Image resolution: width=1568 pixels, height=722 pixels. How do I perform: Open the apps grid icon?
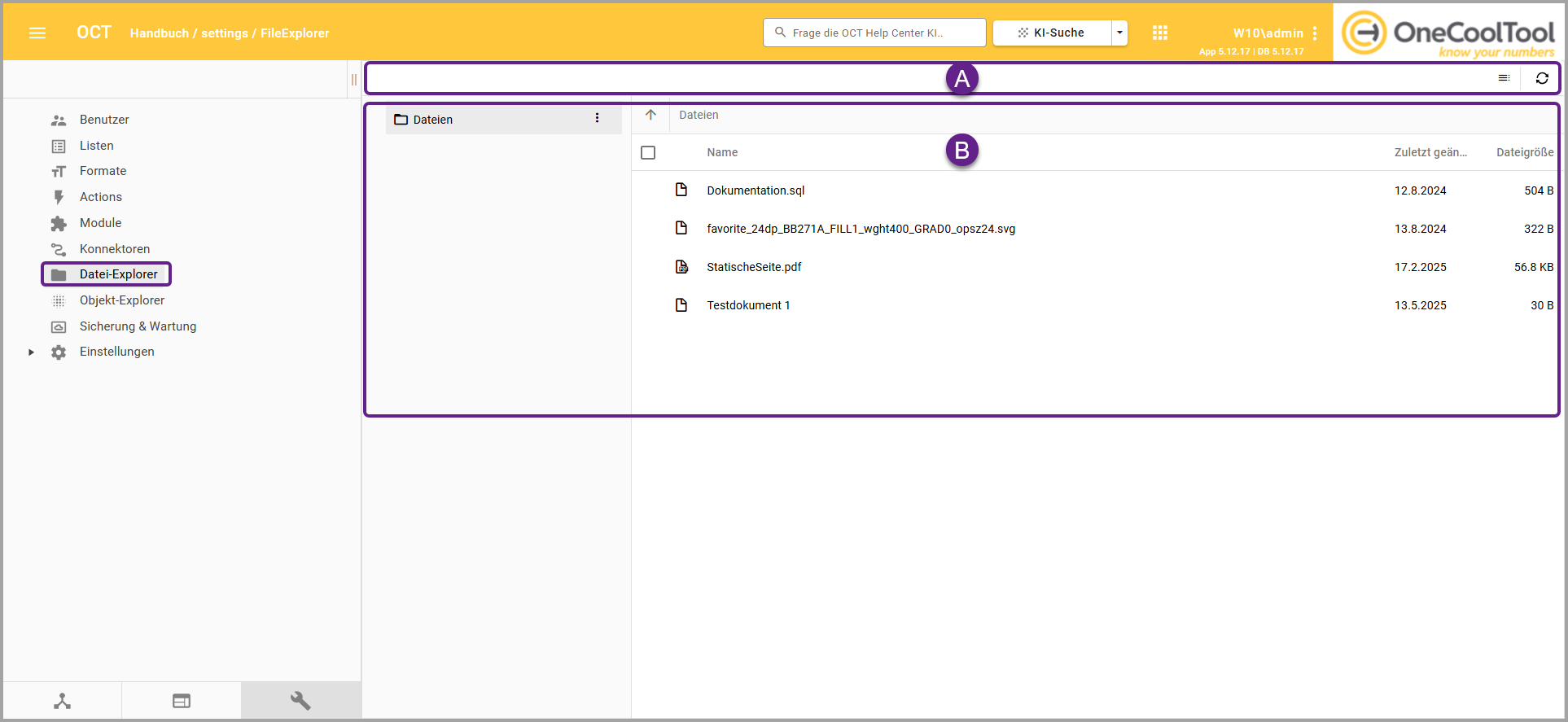click(x=1160, y=33)
